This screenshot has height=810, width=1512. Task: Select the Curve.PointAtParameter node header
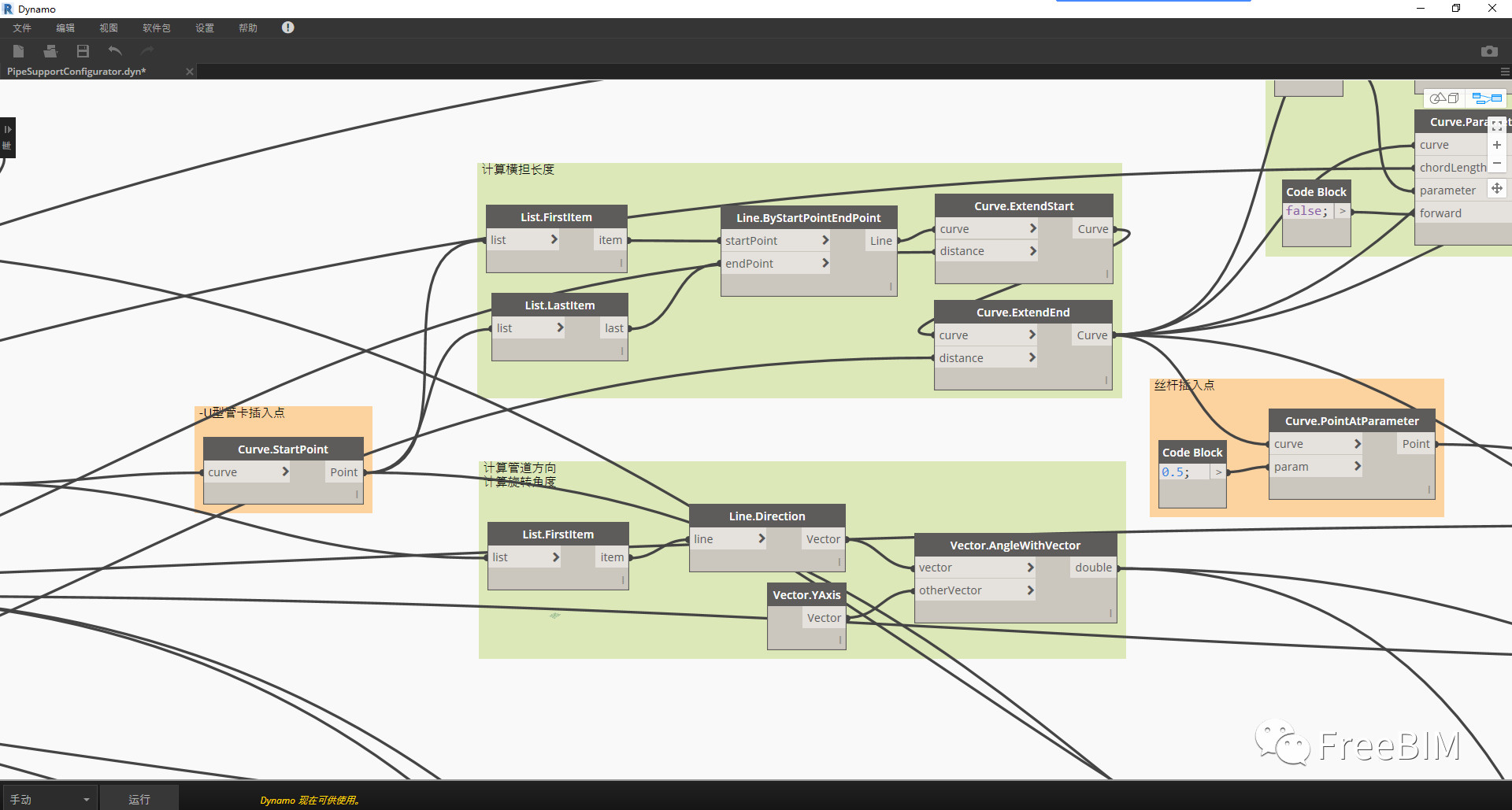point(1351,421)
